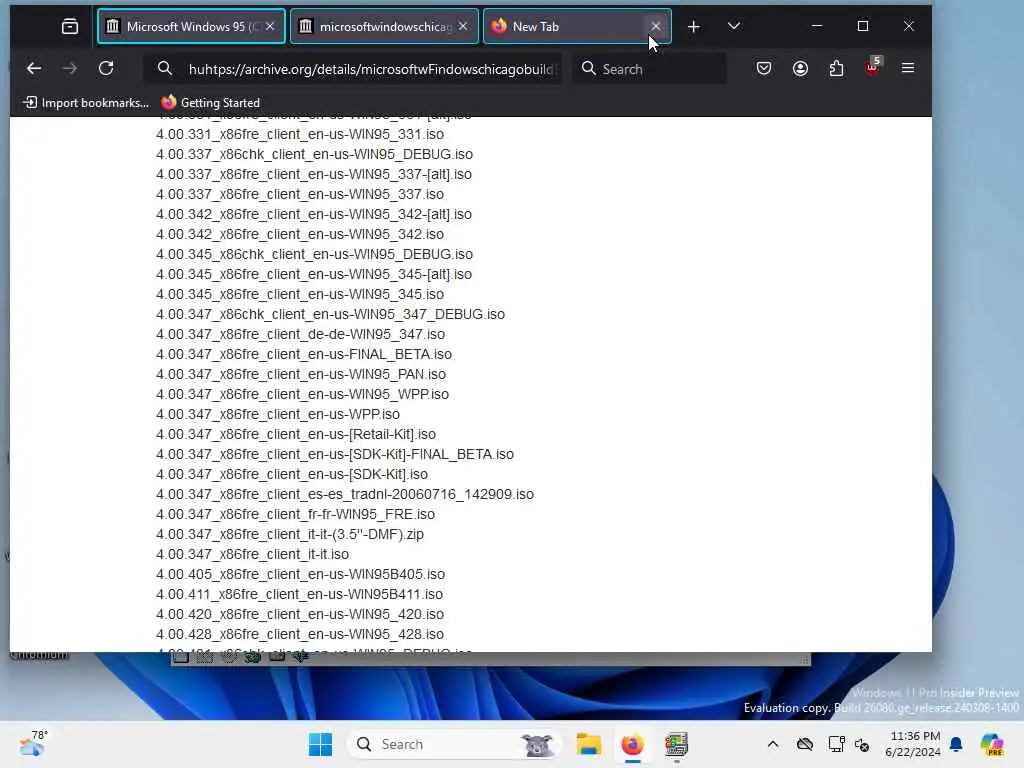Open the weather widget showing 78°

33,744
